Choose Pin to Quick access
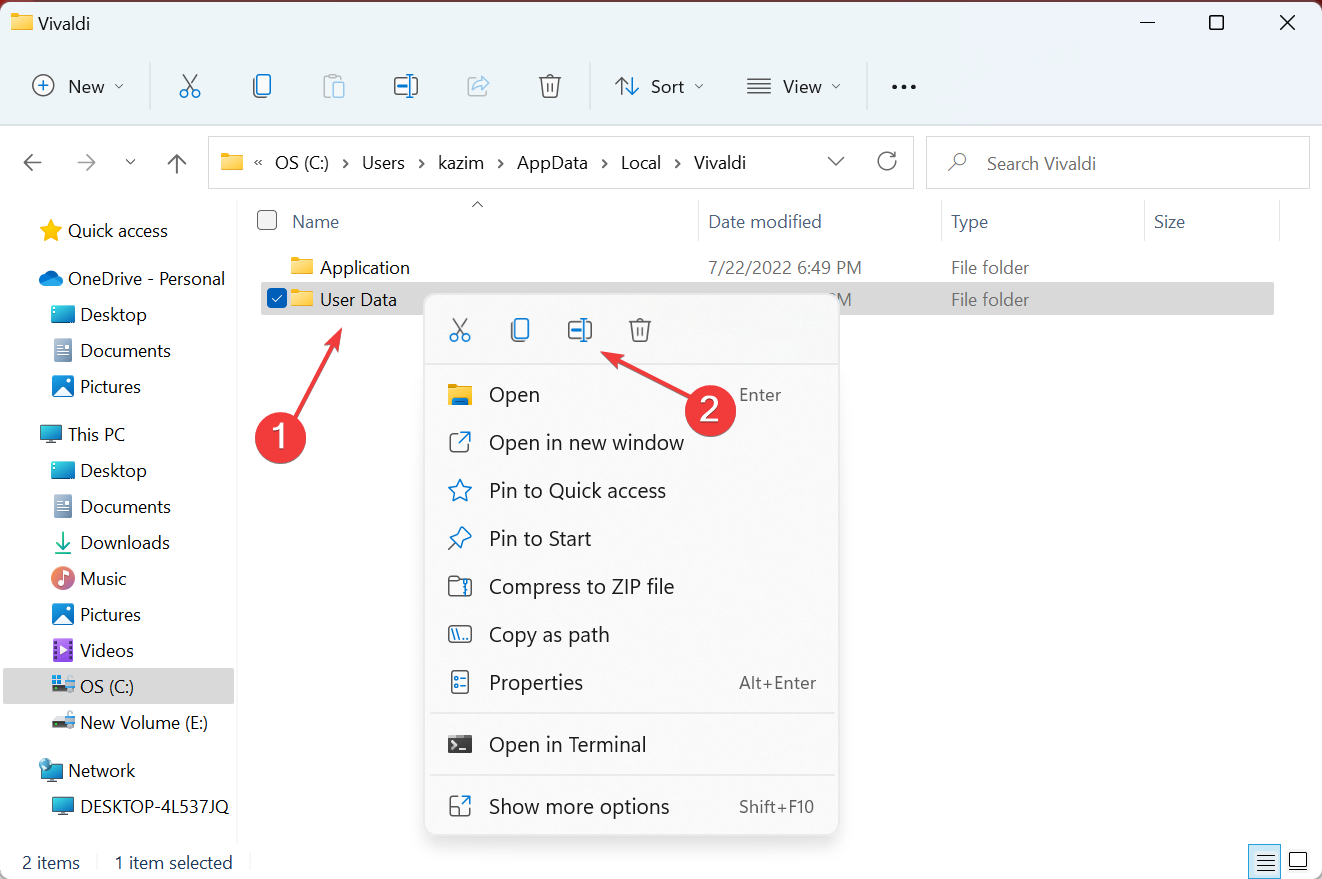The width and height of the screenshot is (1322, 879). (632, 491)
